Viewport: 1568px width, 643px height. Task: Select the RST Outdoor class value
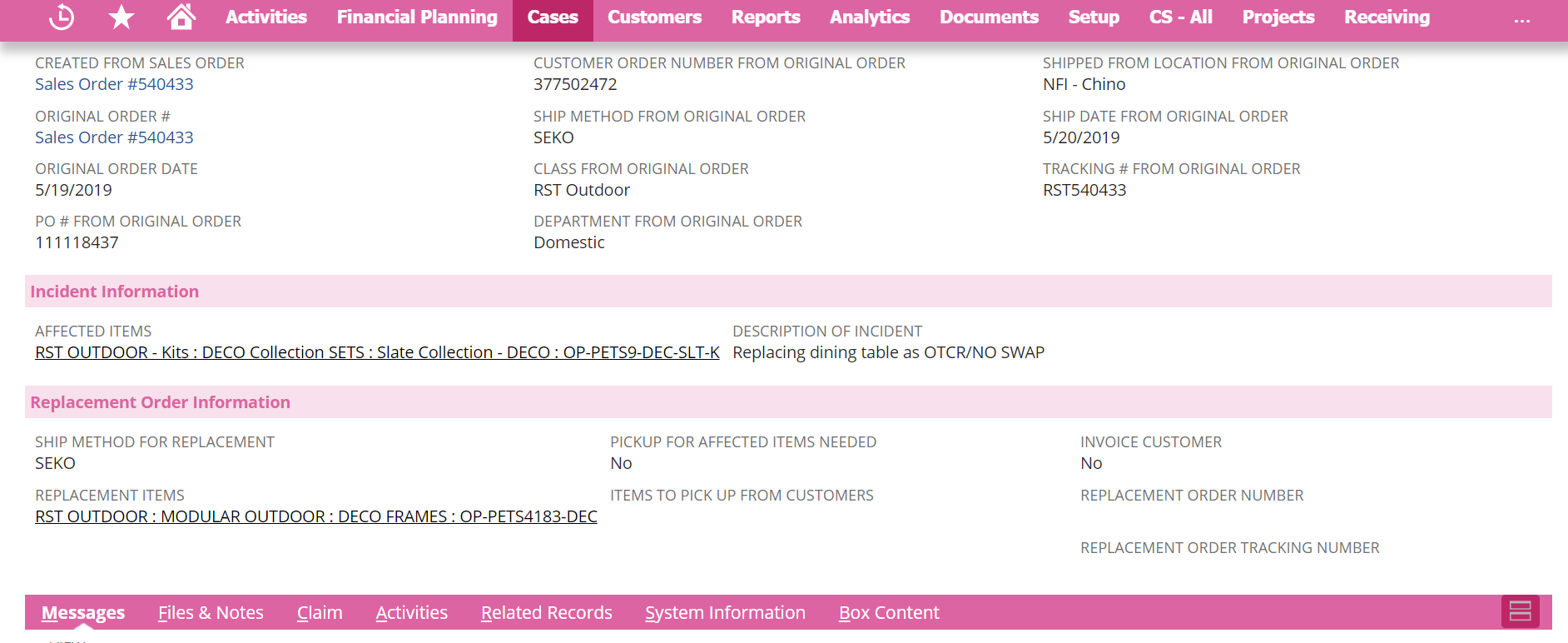click(582, 190)
